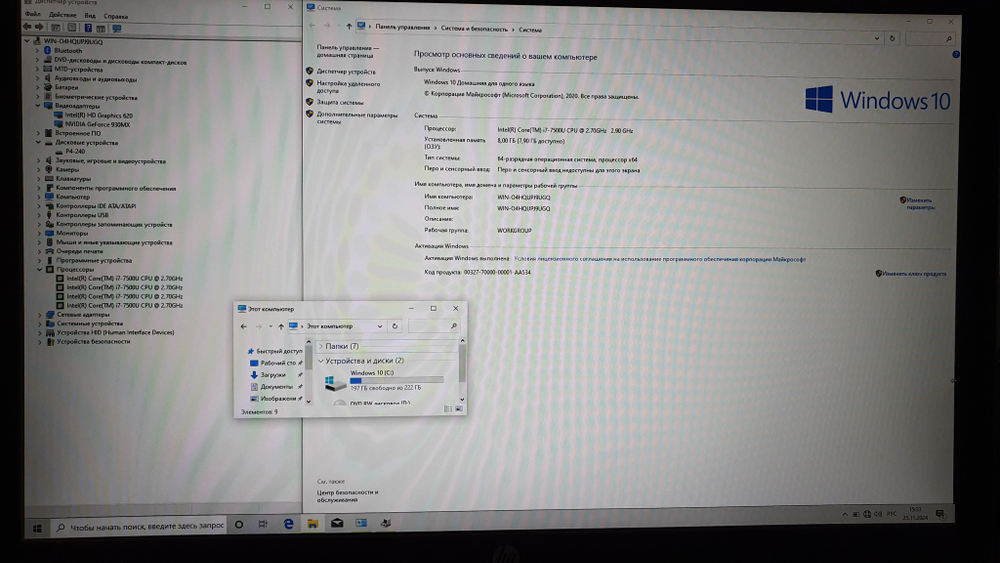Screen dimensions: 1000x563
Task: Select Intel(R) HD Graphics 620 device
Action: (99, 115)
